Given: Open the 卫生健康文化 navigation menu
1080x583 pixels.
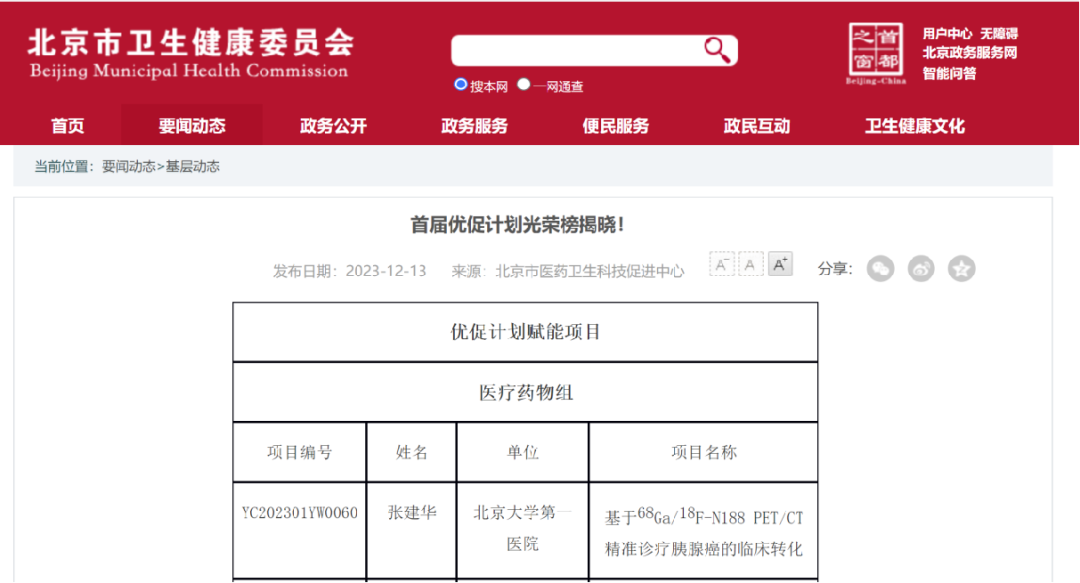Looking at the screenshot, I should (914, 126).
